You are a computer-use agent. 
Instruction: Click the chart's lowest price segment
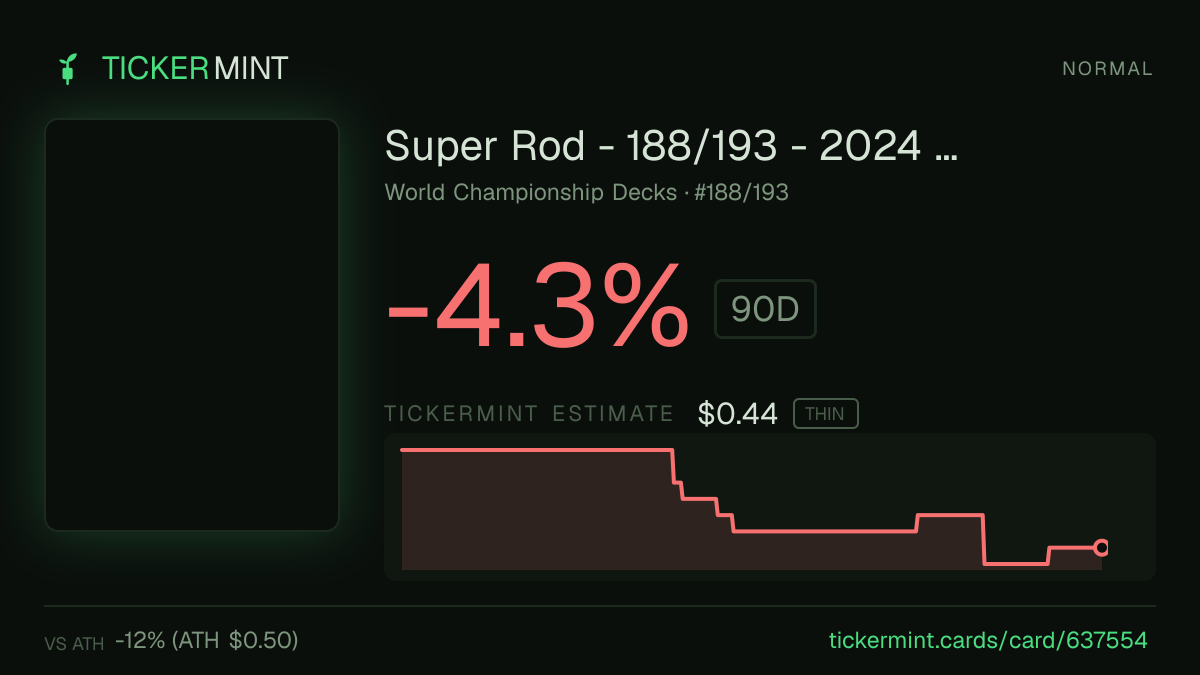[1016, 564]
